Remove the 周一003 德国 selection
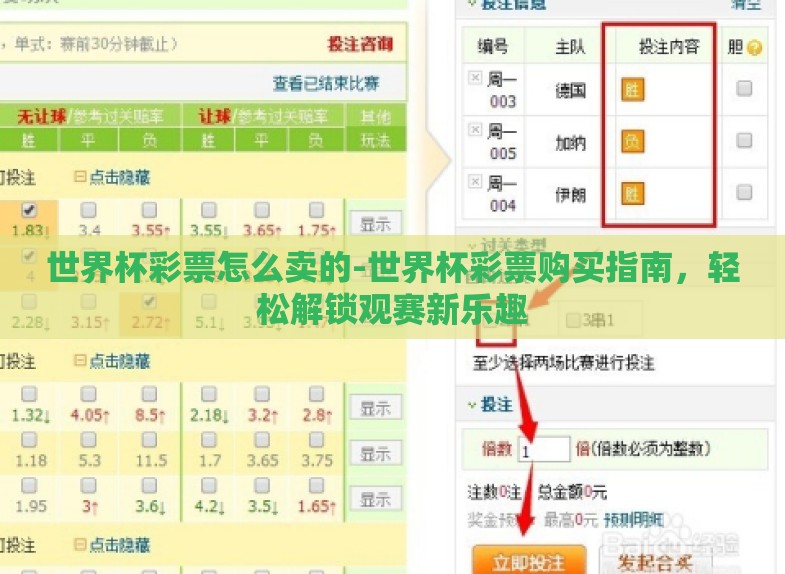Viewport: 785px width, 574px height. [475, 78]
